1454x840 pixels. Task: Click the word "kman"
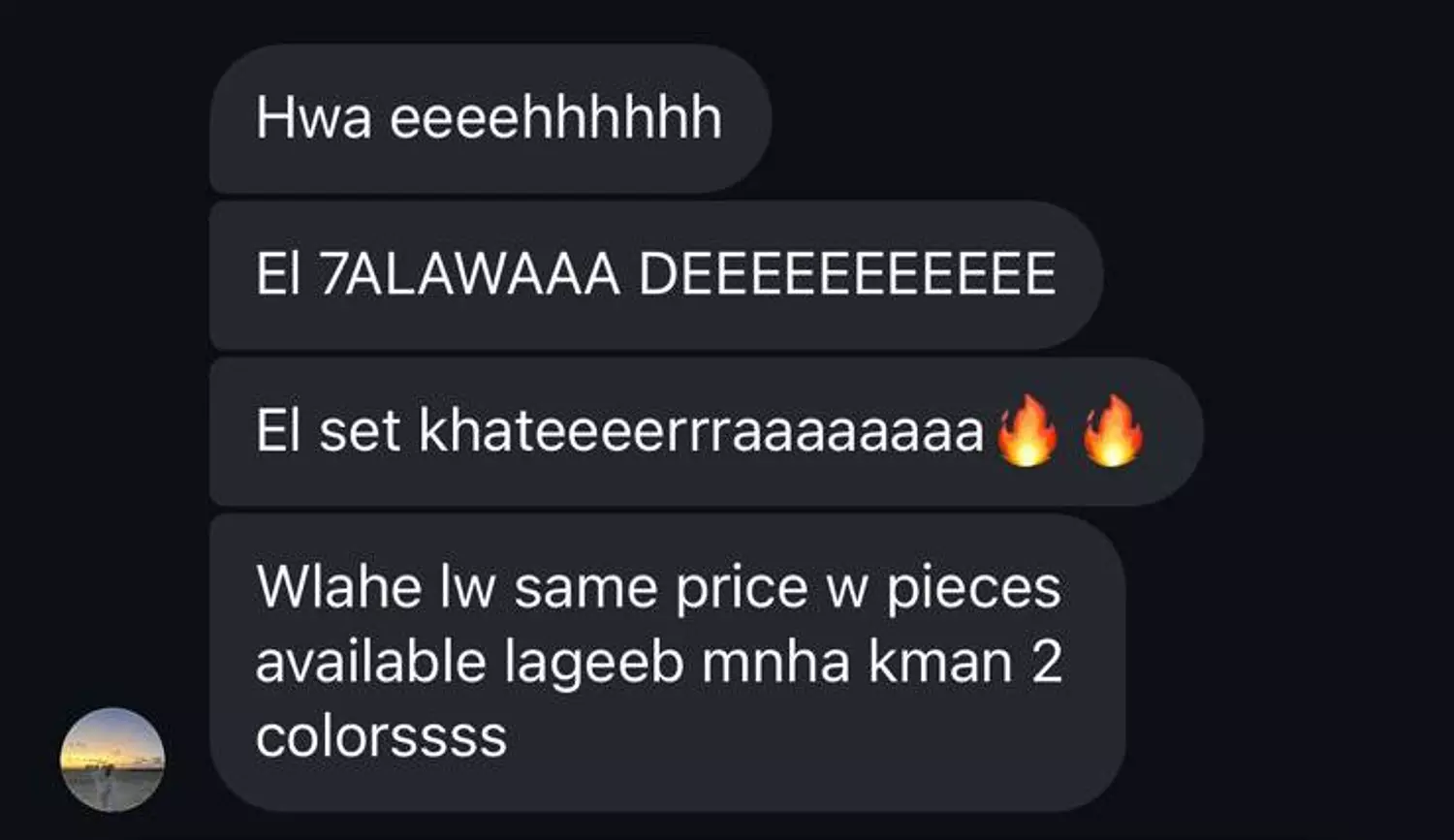[940, 662]
